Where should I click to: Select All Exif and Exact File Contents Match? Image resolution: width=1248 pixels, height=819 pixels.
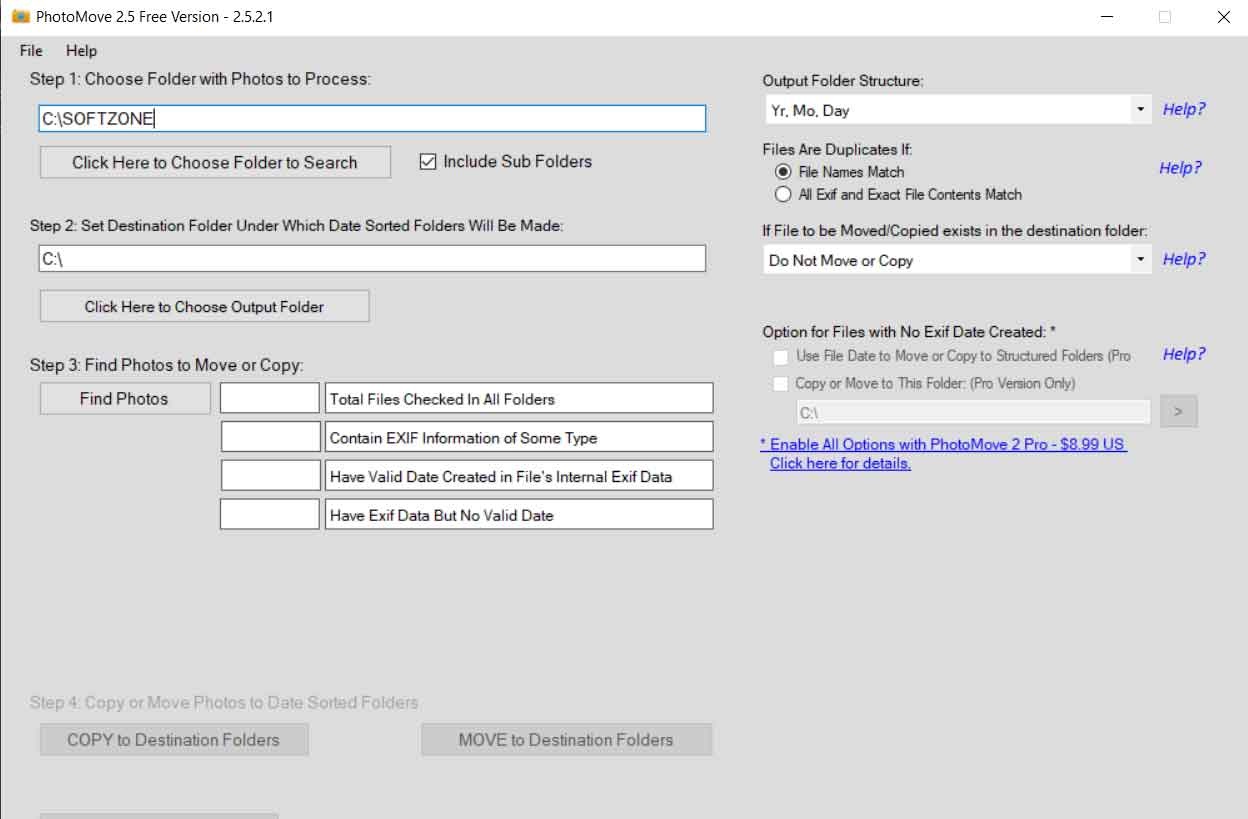tap(783, 194)
